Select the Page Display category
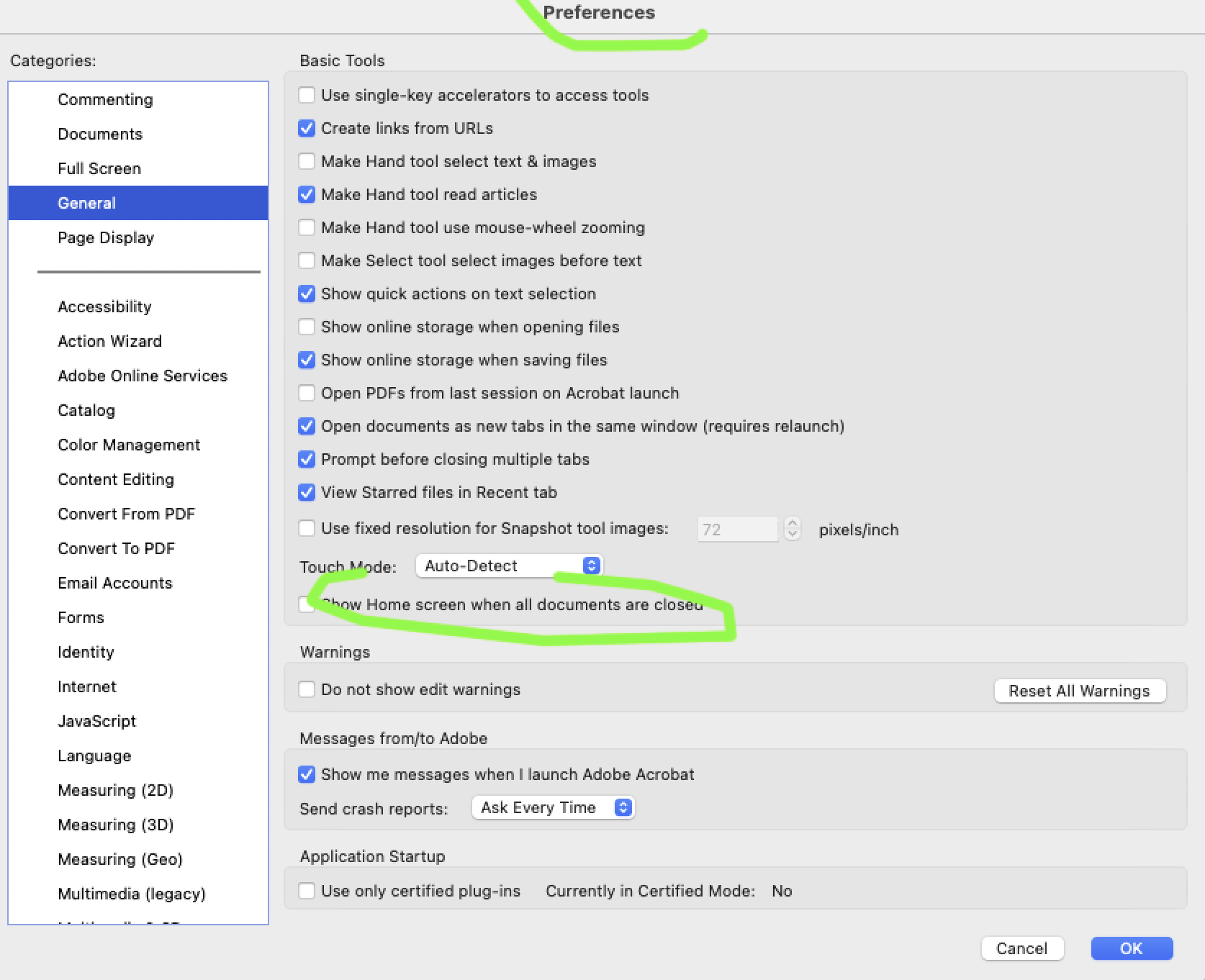Image resolution: width=1205 pixels, height=980 pixels. pos(138,237)
